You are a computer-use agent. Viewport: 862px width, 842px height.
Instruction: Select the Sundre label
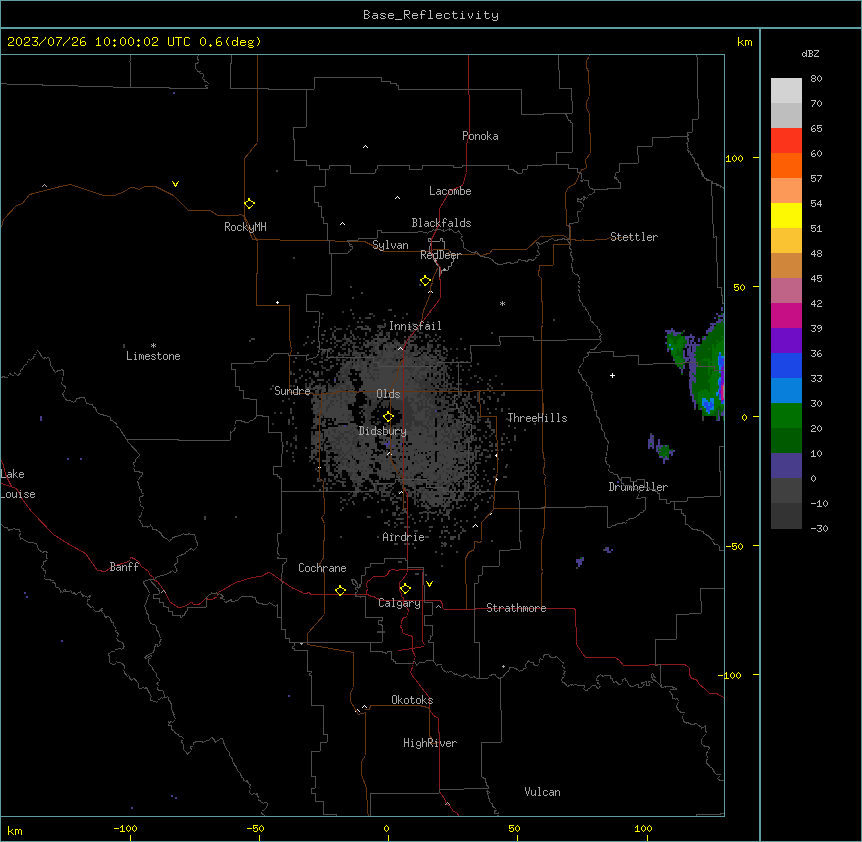(x=292, y=391)
